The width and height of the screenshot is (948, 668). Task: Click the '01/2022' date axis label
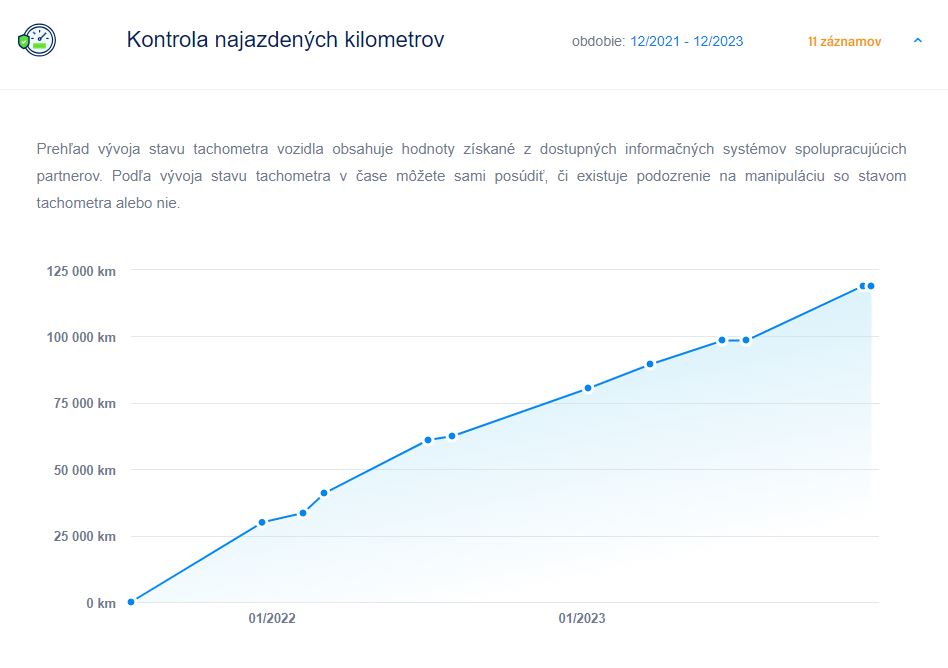(x=272, y=618)
